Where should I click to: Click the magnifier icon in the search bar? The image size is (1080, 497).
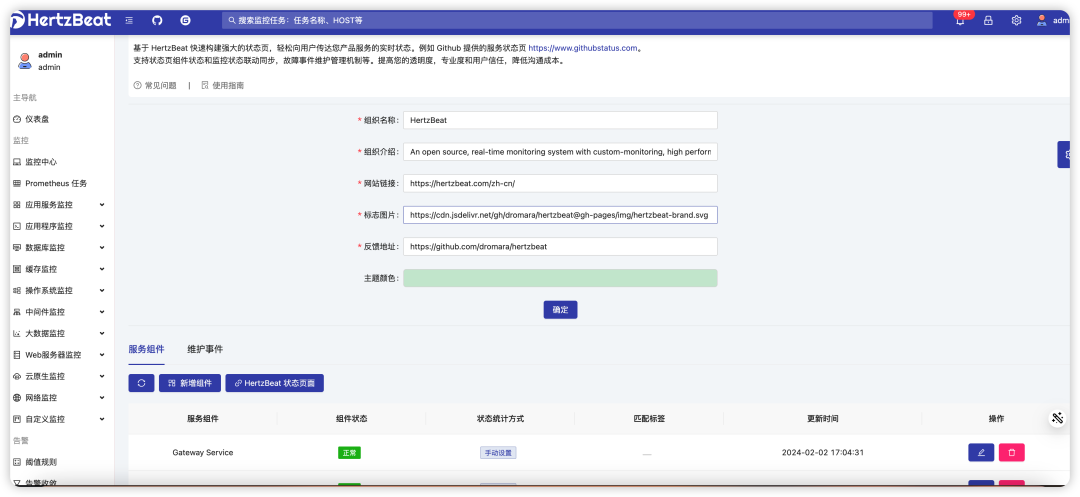point(233,21)
